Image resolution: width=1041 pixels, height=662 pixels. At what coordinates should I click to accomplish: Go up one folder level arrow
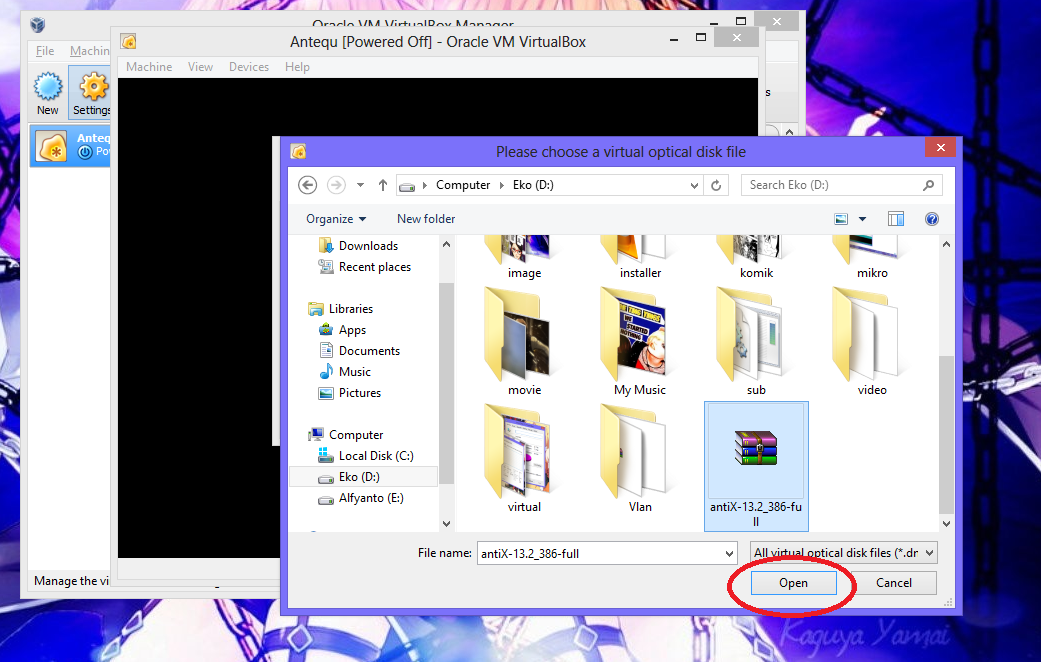[x=382, y=185]
